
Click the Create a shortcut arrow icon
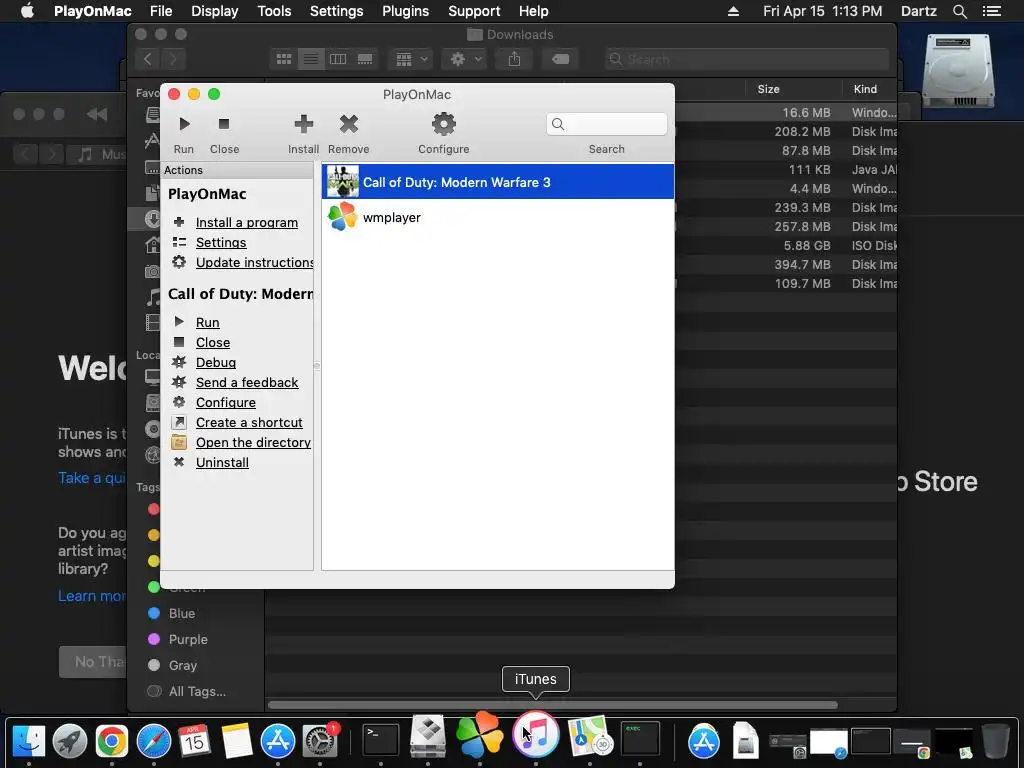click(x=179, y=423)
